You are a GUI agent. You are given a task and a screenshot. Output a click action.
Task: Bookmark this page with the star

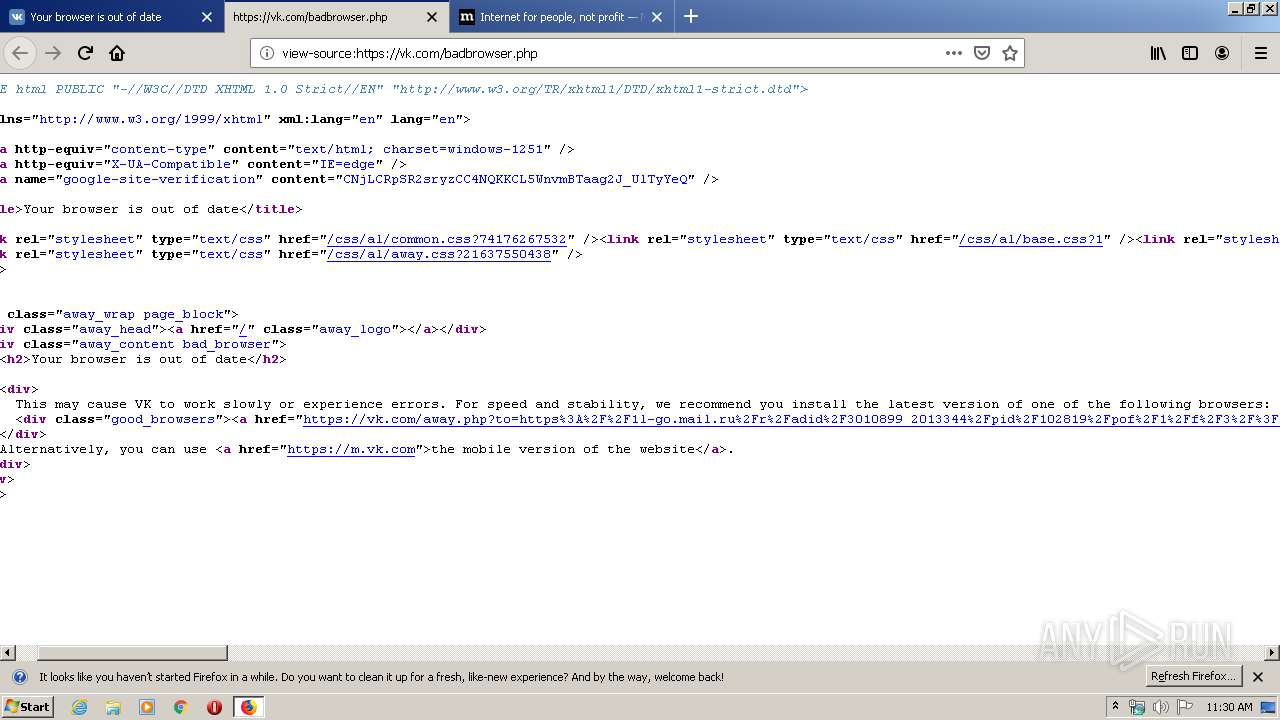pyautogui.click(x=1010, y=53)
